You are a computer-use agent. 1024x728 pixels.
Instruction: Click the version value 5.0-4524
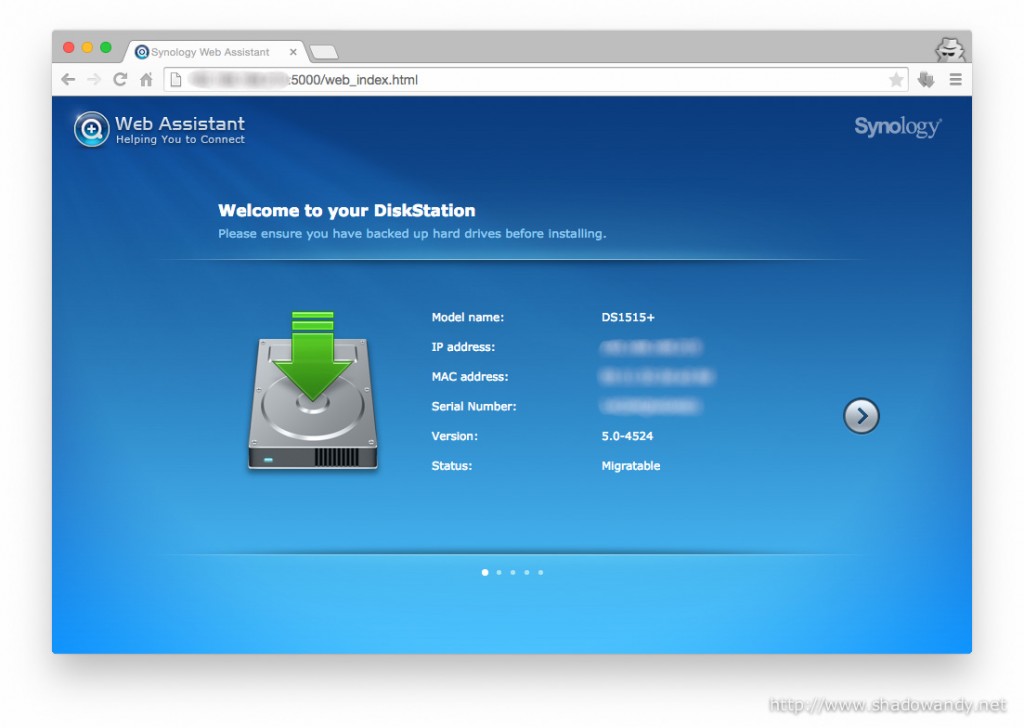coord(627,436)
